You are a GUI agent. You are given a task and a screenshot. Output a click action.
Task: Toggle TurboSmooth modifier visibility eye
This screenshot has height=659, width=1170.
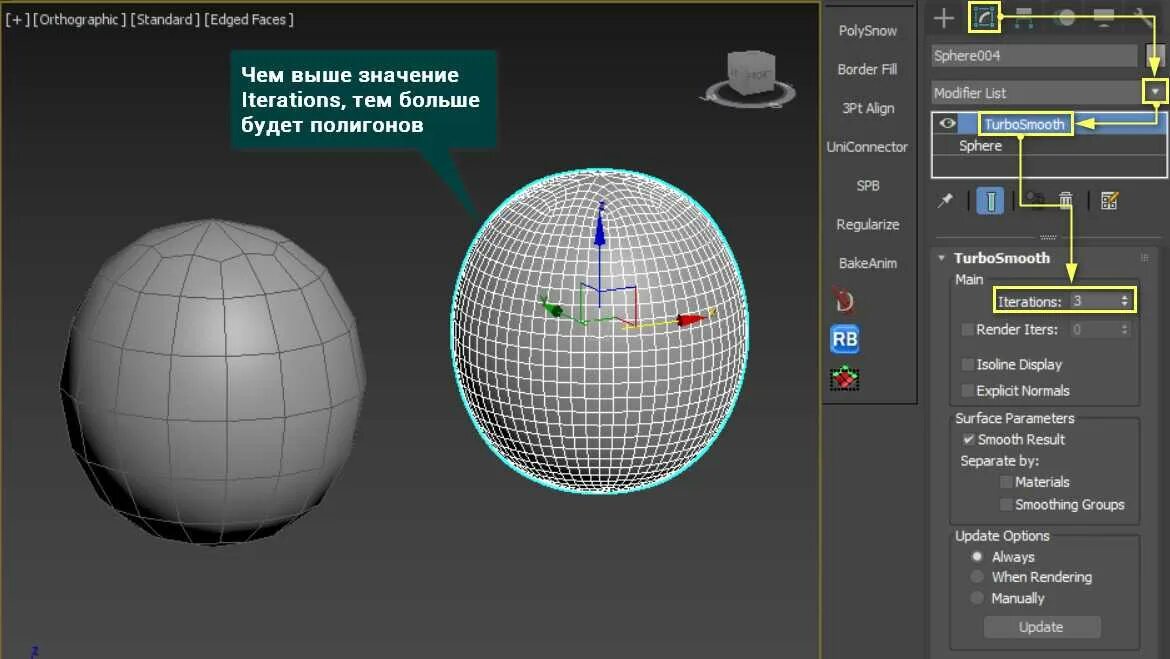[948, 123]
